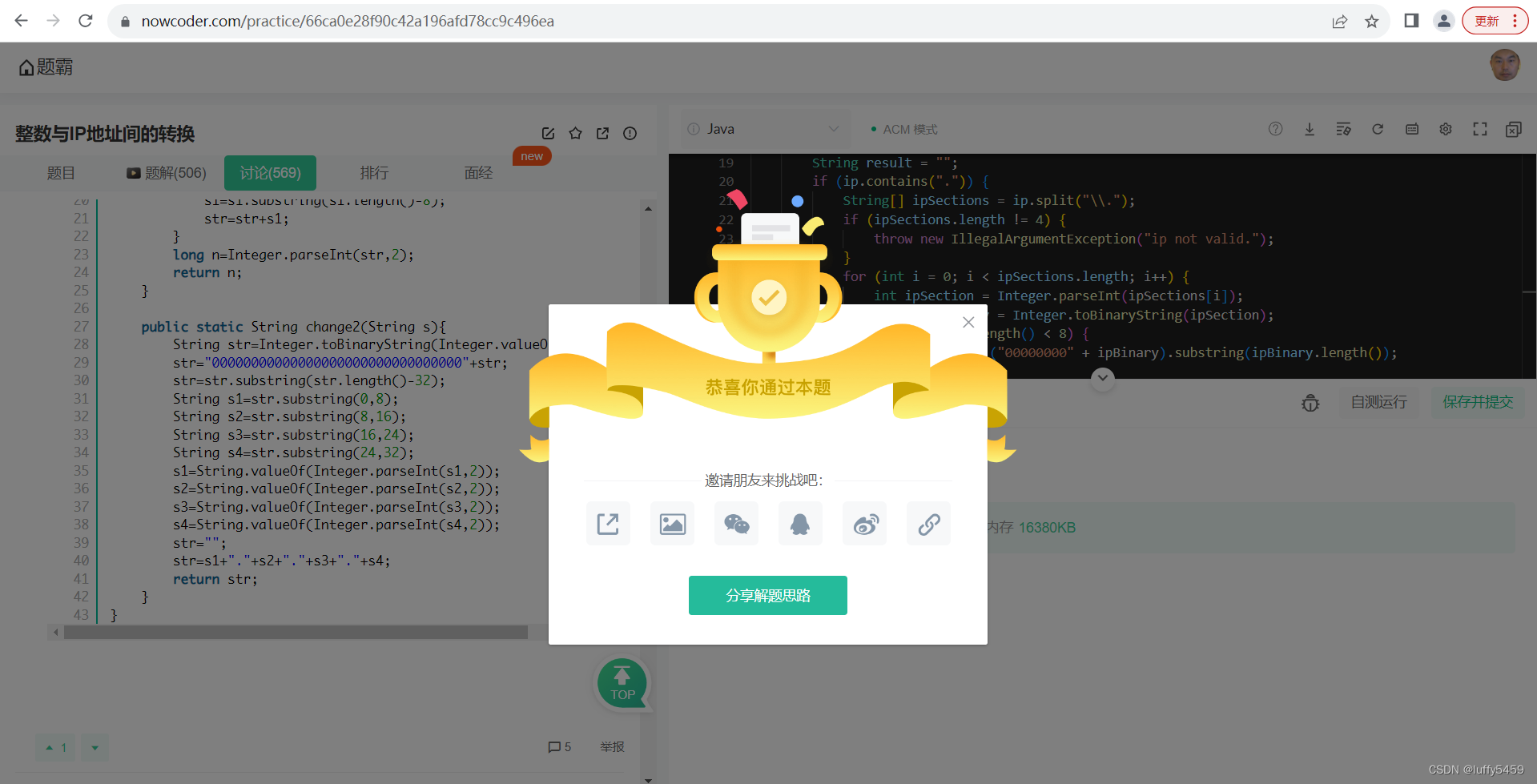This screenshot has width=1537, height=784.
Task: Click the 更新 browser update button
Action: (x=1495, y=21)
